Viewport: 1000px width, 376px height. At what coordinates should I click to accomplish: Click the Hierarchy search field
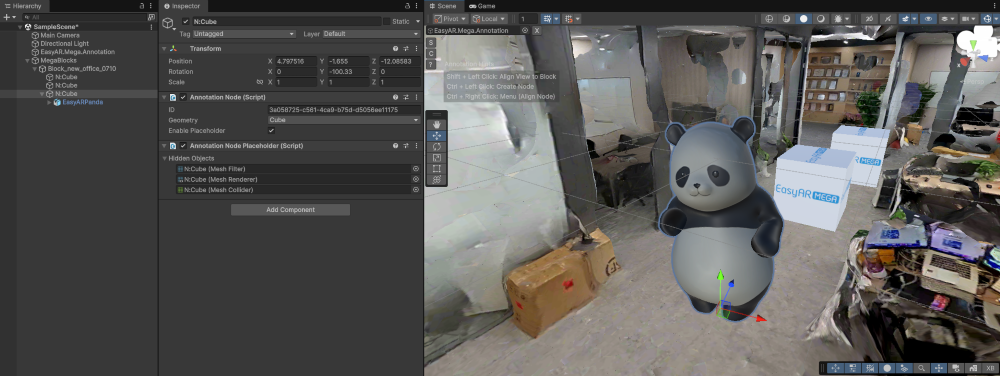tap(86, 17)
